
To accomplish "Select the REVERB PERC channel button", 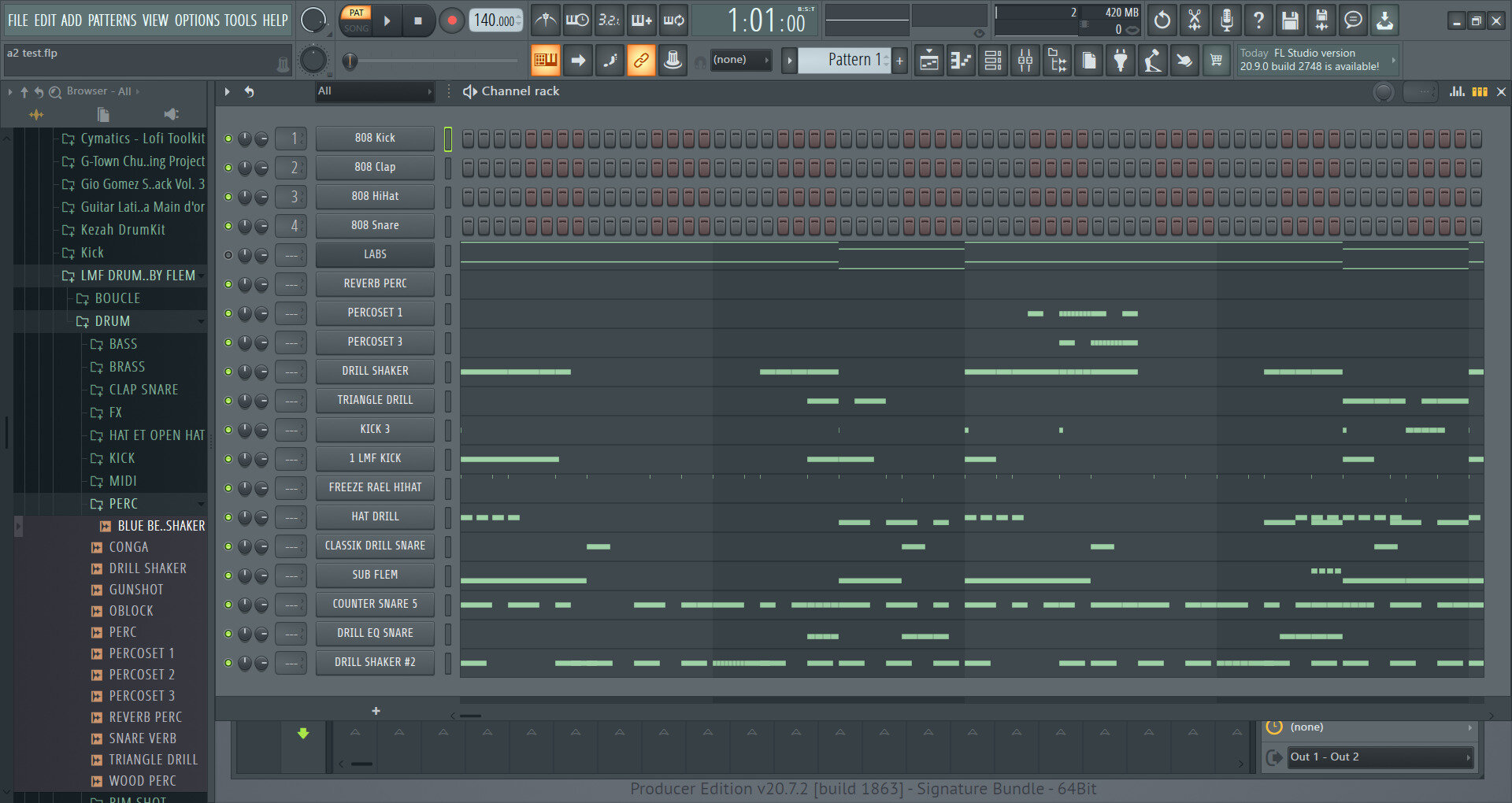I will (x=375, y=284).
